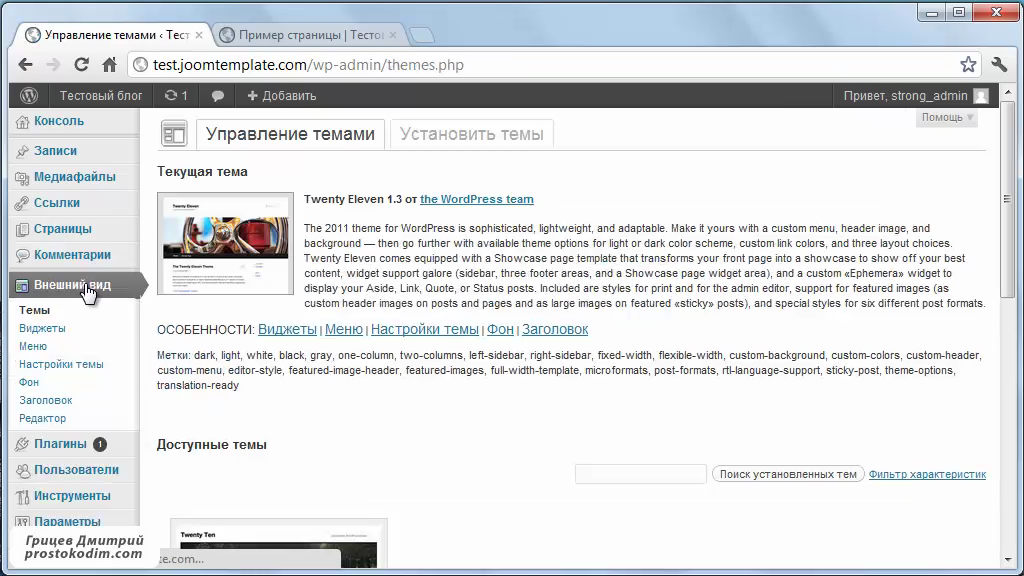The image size is (1024, 576).
Task: Open Записи in the sidebar
Action: 56,150
